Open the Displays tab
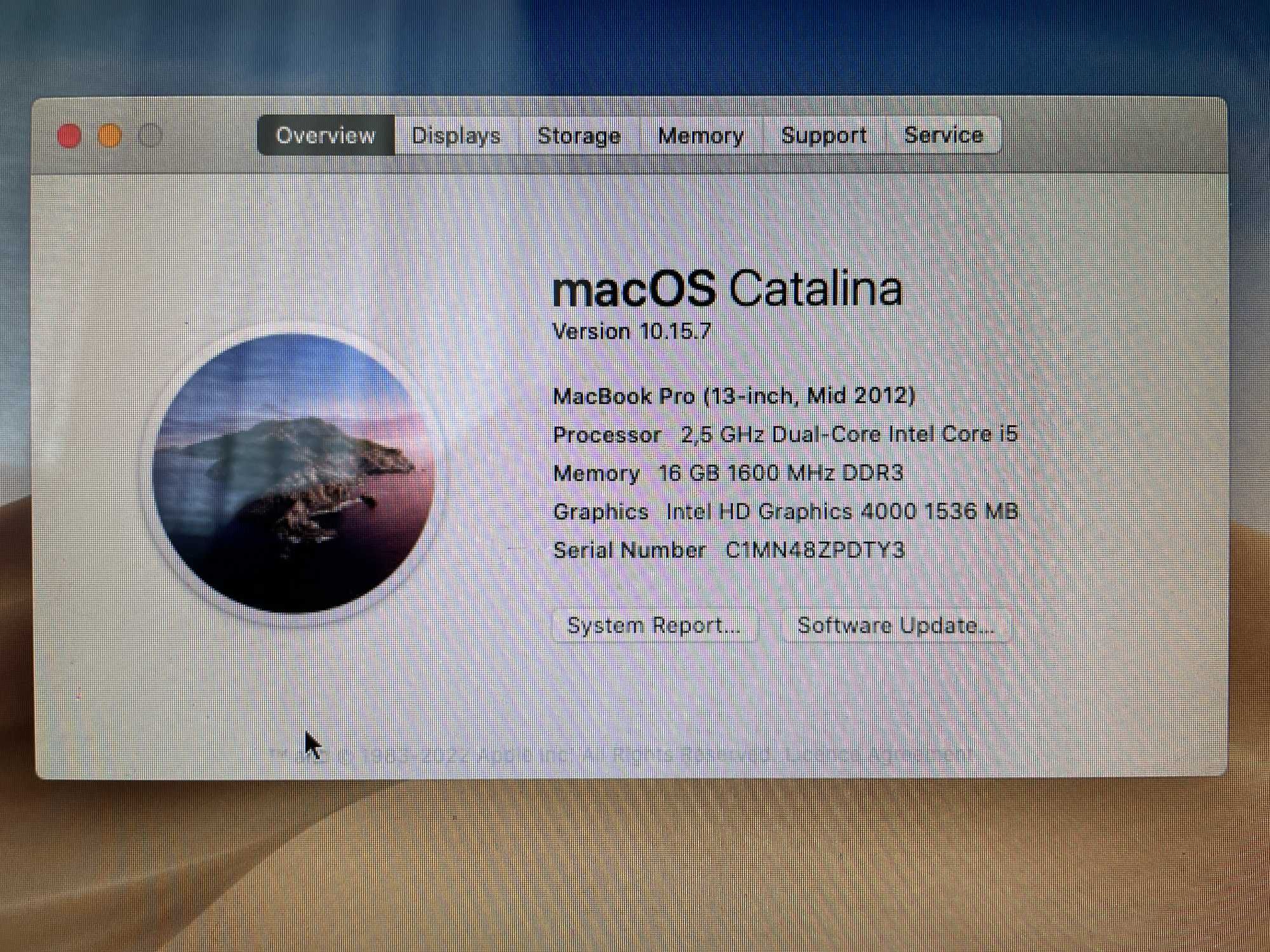Image resolution: width=1270 pixels, height=952 pixels. tap(456, 135)
